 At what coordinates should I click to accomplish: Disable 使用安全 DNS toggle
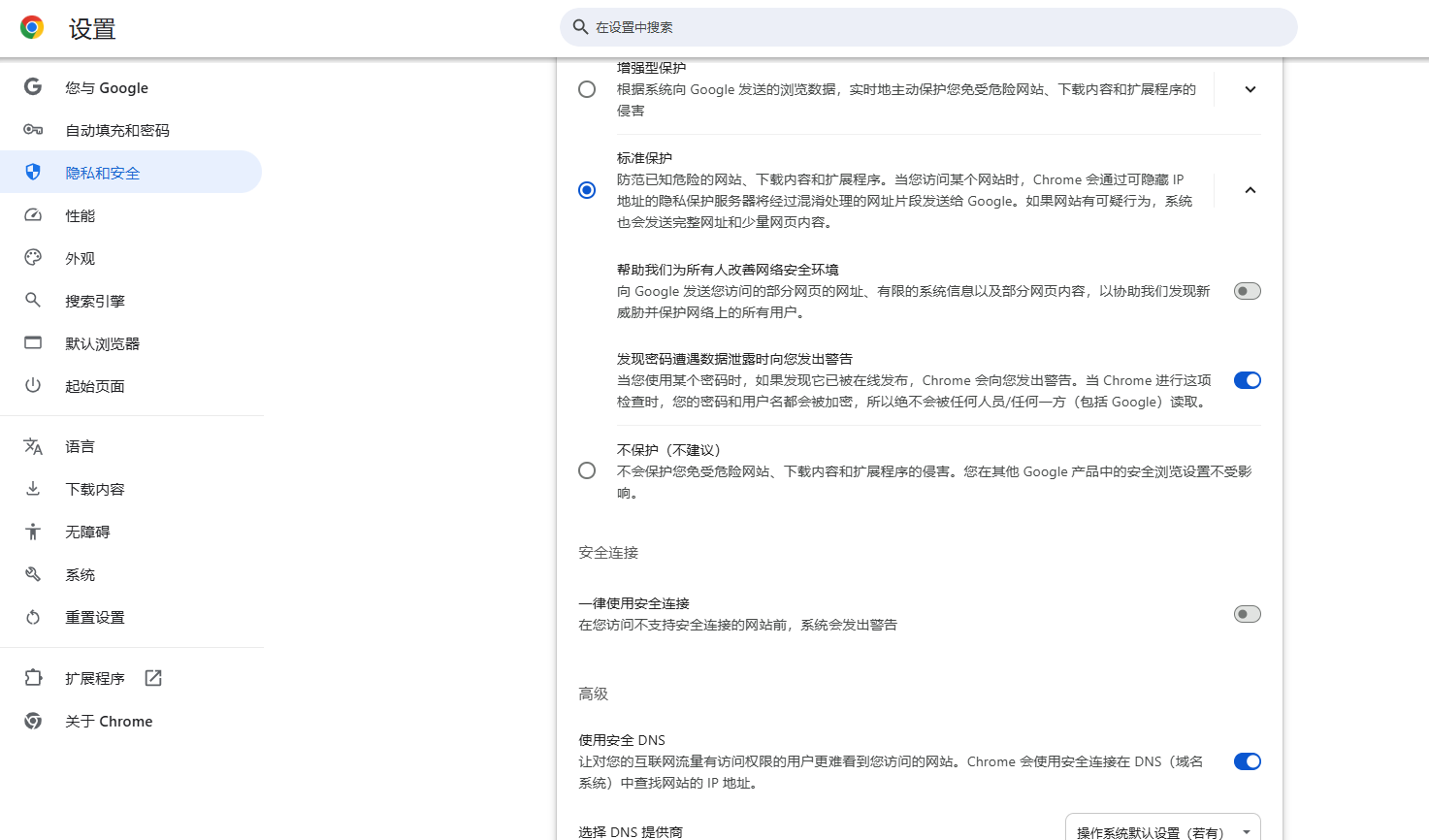1248,761
